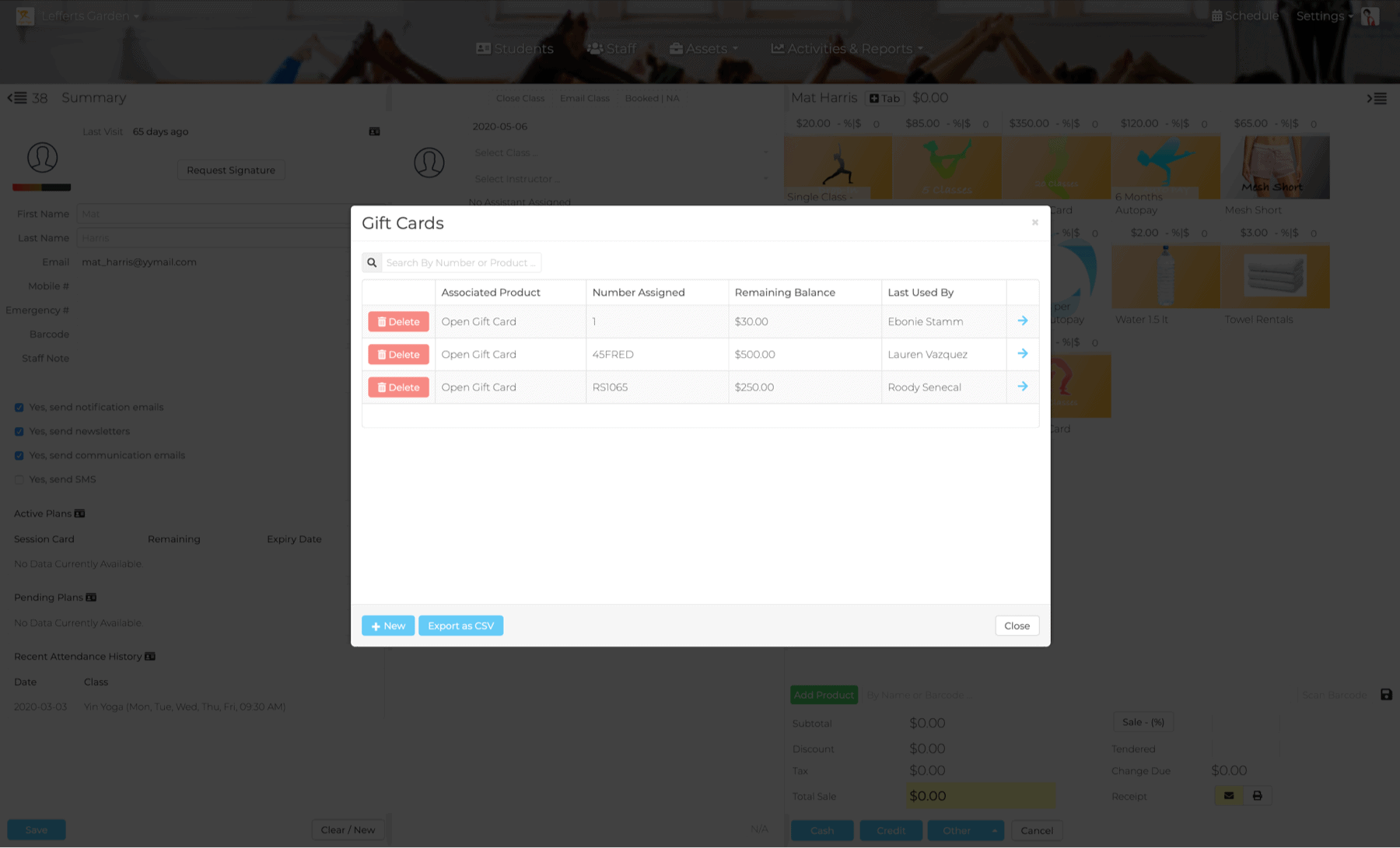Go to the Staff menu
Viewport: 1400px width, 848px height.
(x=611, y=48)
